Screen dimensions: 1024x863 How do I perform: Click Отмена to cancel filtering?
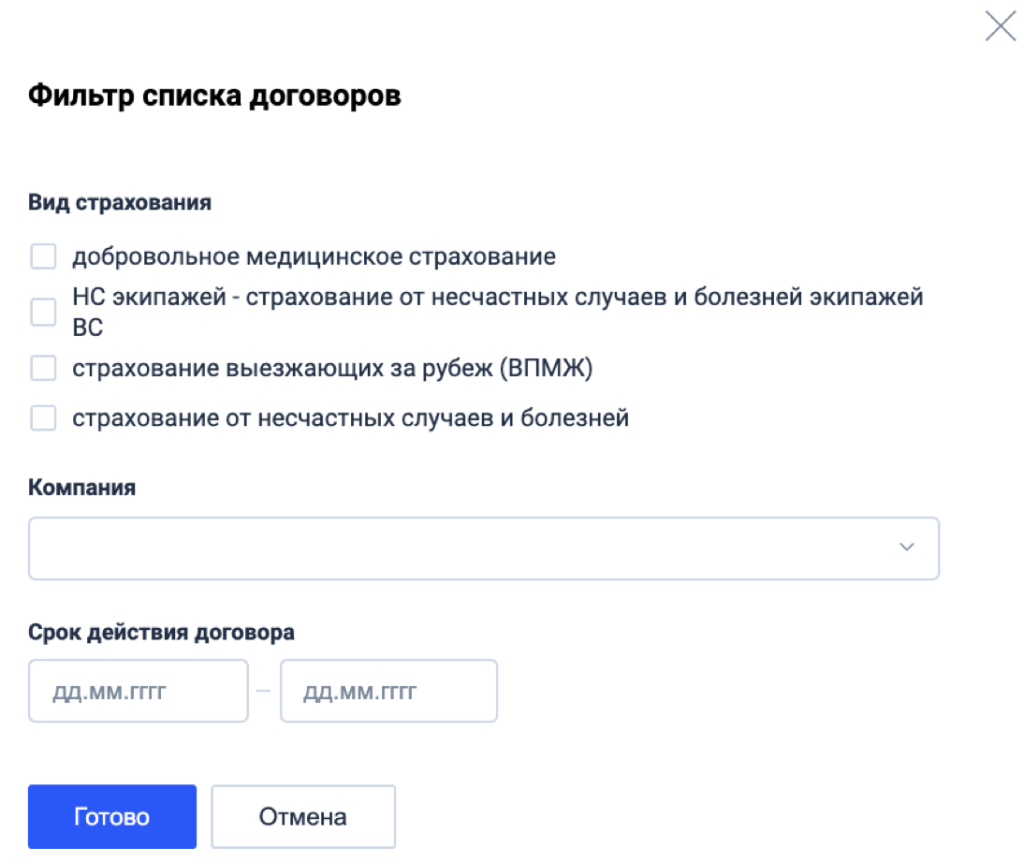pyautogui.click(x=303, y=816)
